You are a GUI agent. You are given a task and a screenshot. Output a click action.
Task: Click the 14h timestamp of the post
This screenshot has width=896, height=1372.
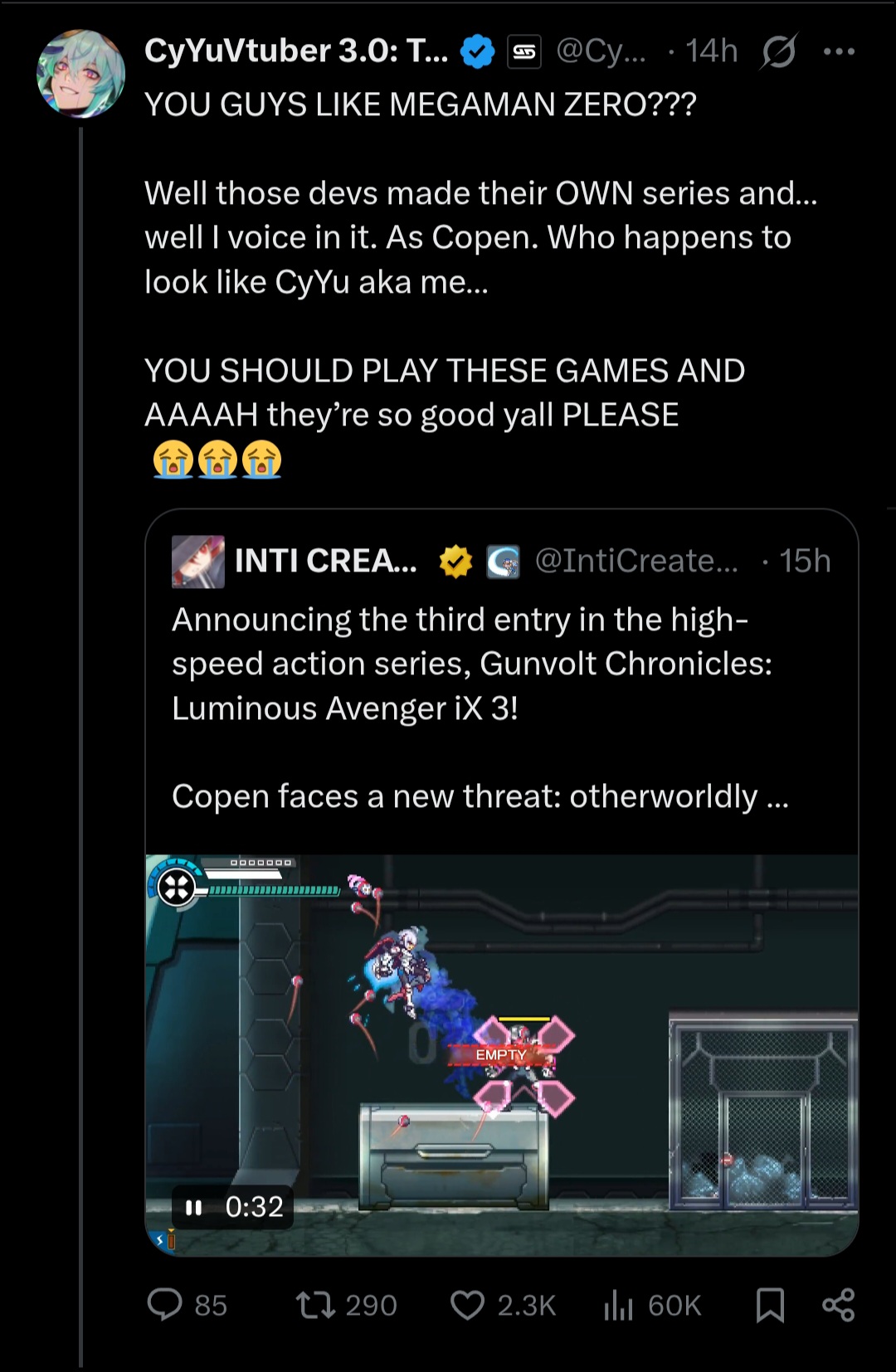point(712,51)
